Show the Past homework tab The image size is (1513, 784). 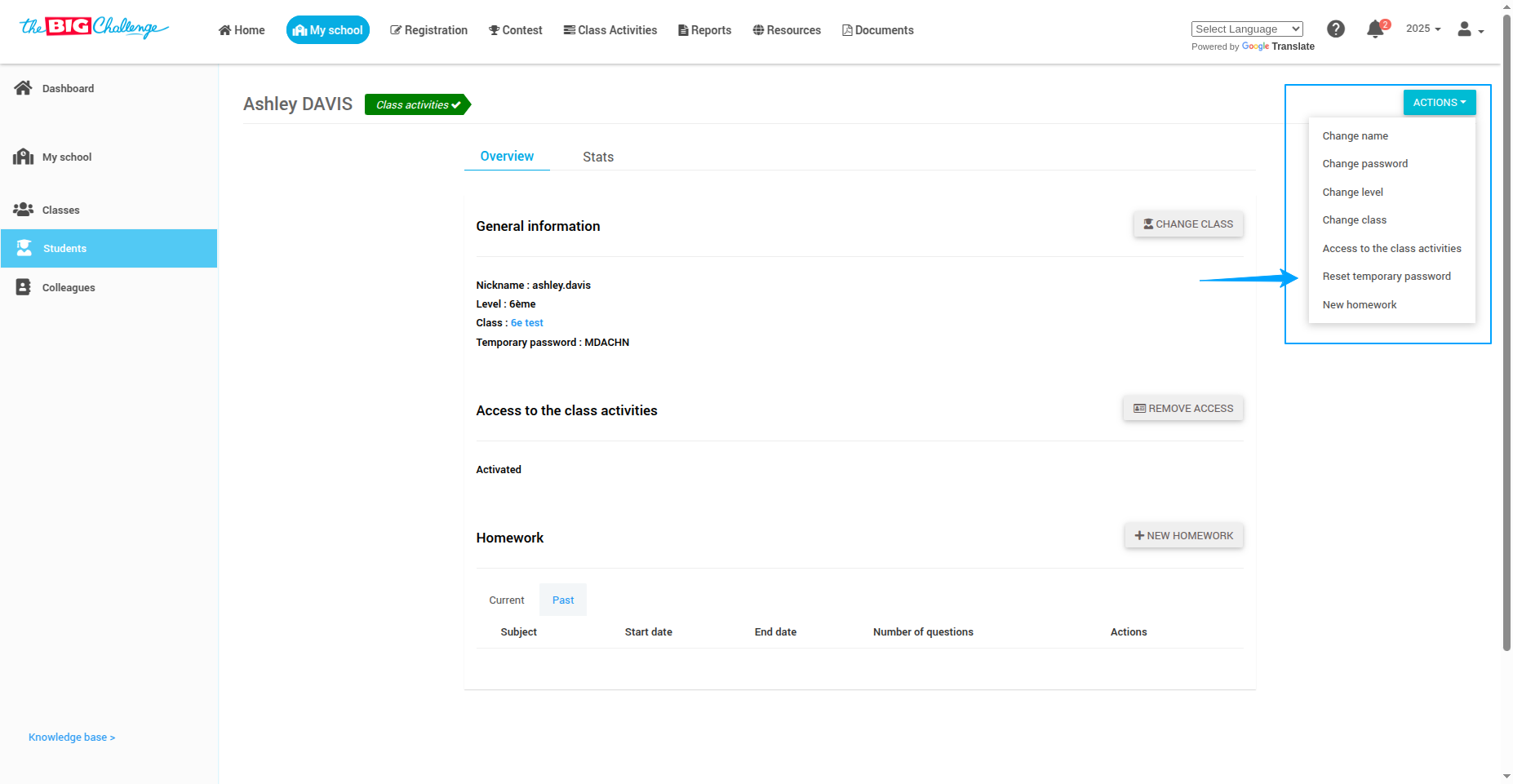(563, 600)
